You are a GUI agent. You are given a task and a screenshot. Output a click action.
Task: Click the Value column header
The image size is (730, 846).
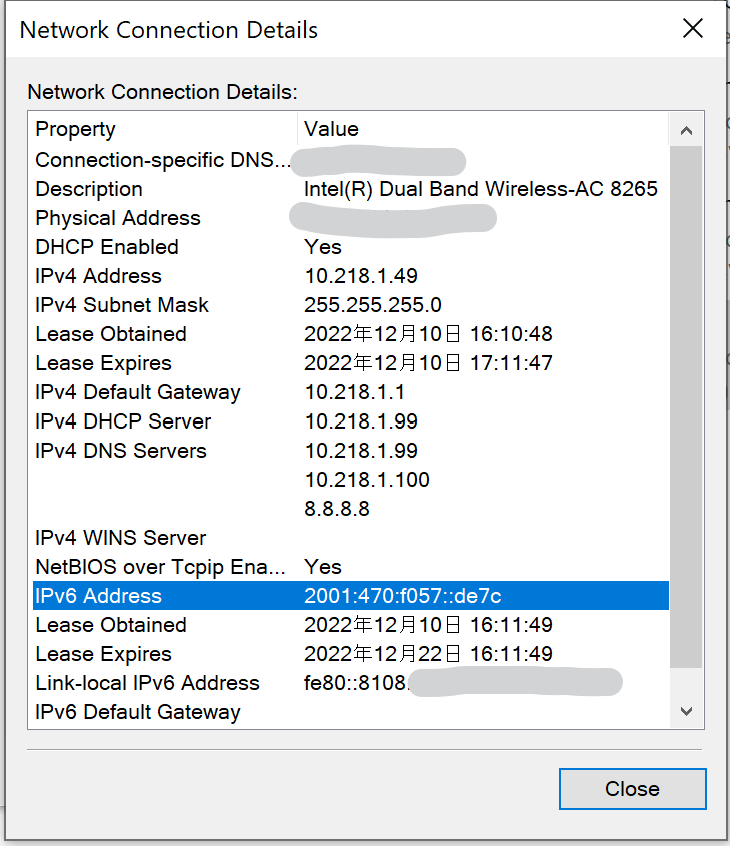coord(332,129)
